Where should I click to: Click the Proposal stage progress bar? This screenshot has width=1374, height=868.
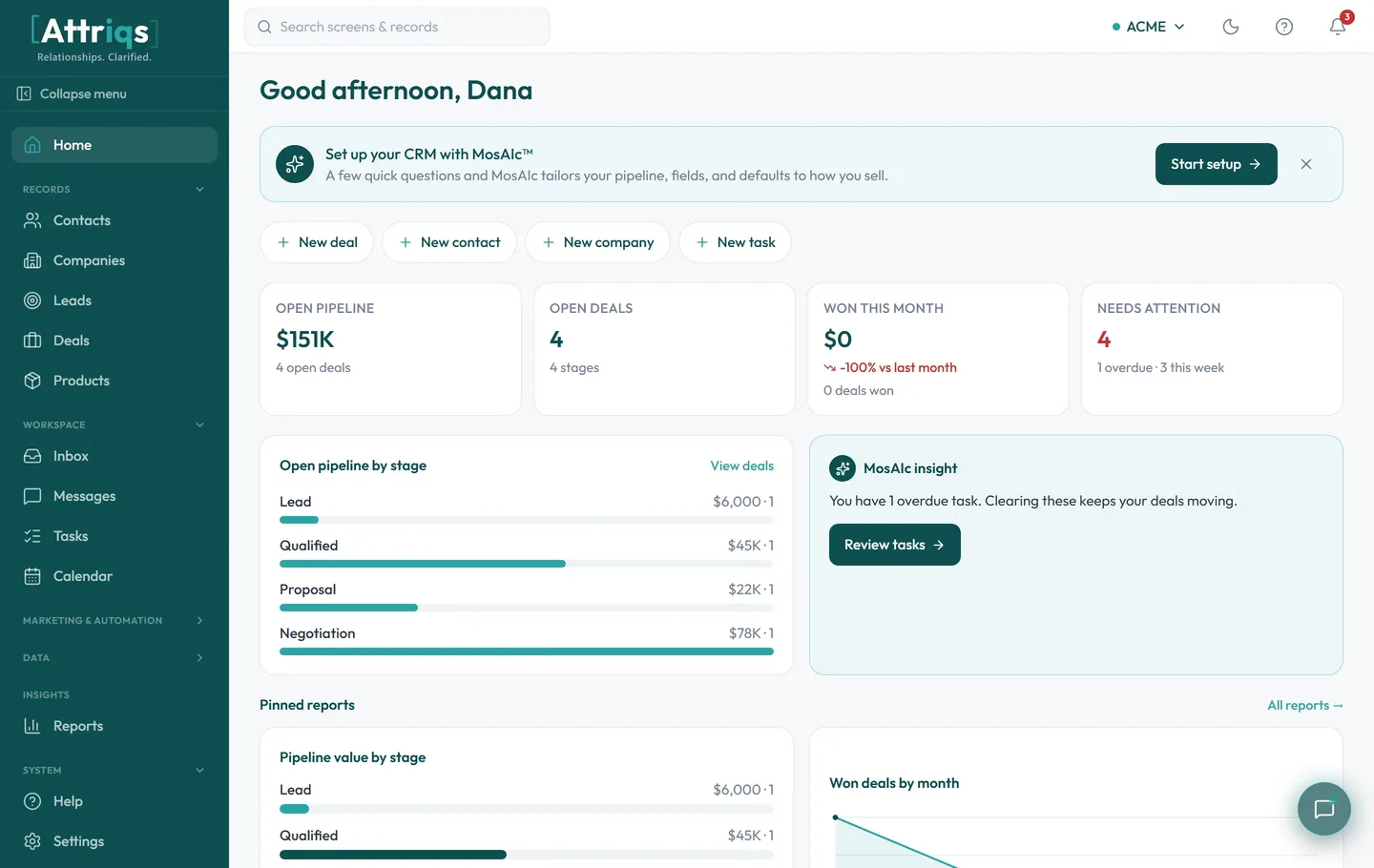[527, 608]
